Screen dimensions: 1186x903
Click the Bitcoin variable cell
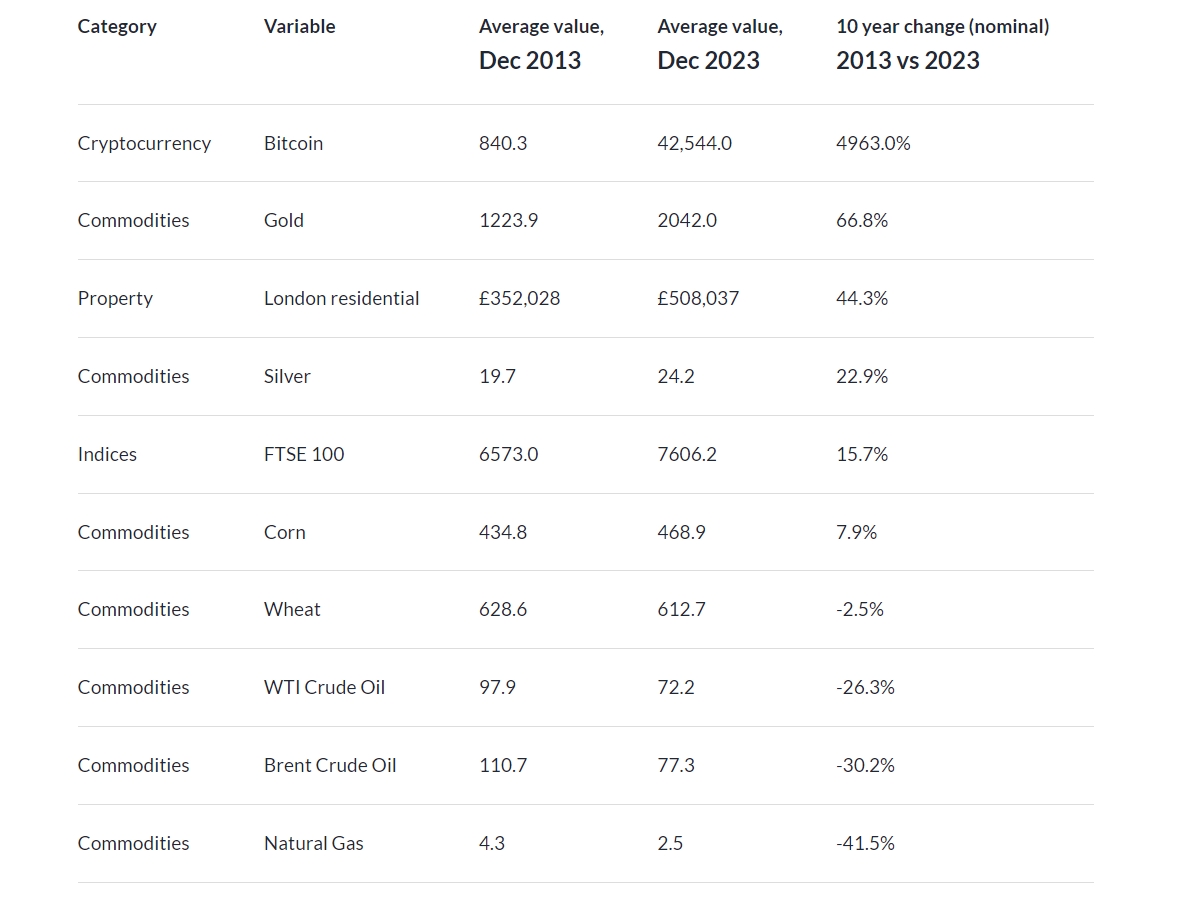tap(293, 143)
